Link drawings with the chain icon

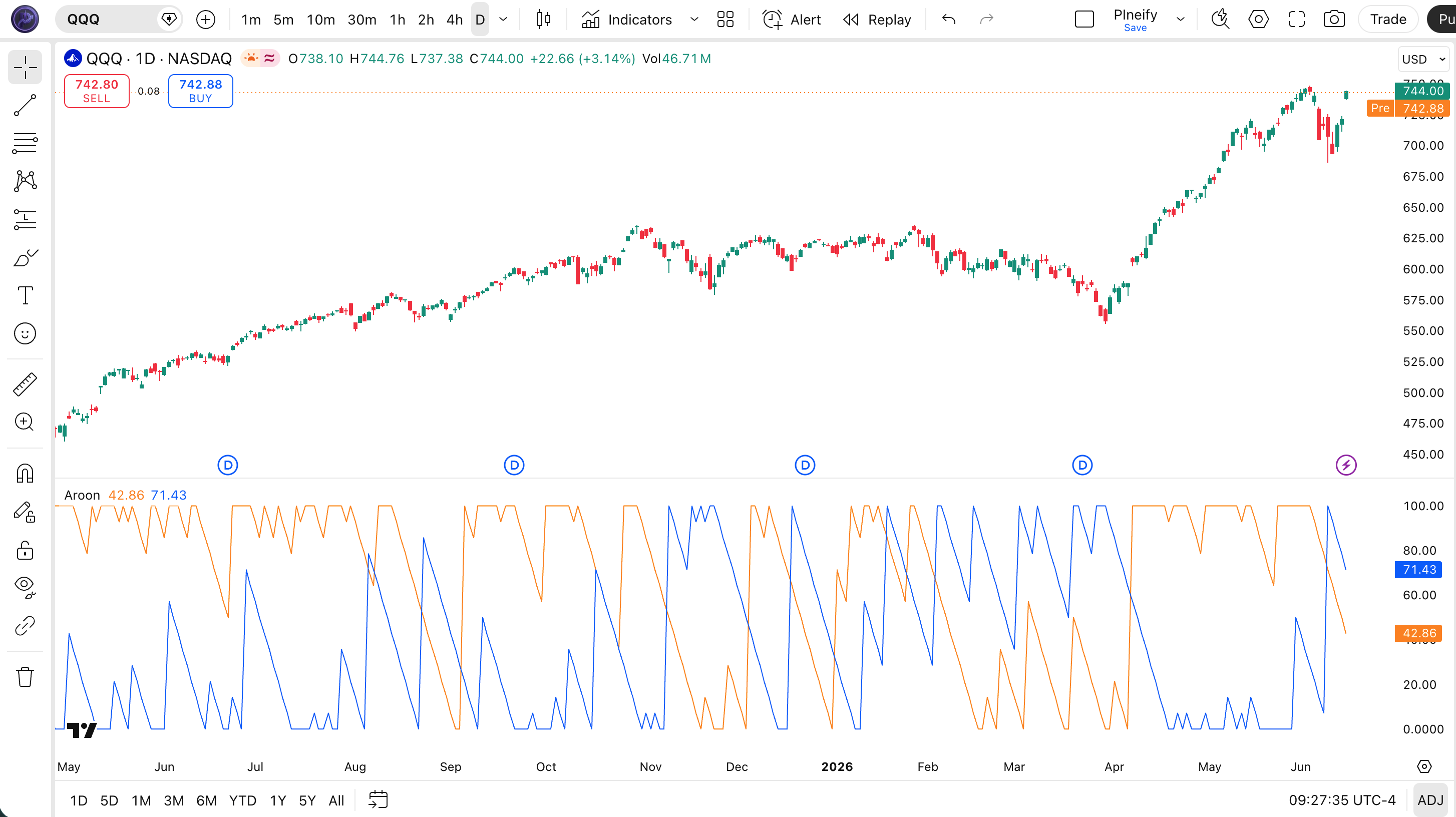pyautogui.click(x=25, y=625)
